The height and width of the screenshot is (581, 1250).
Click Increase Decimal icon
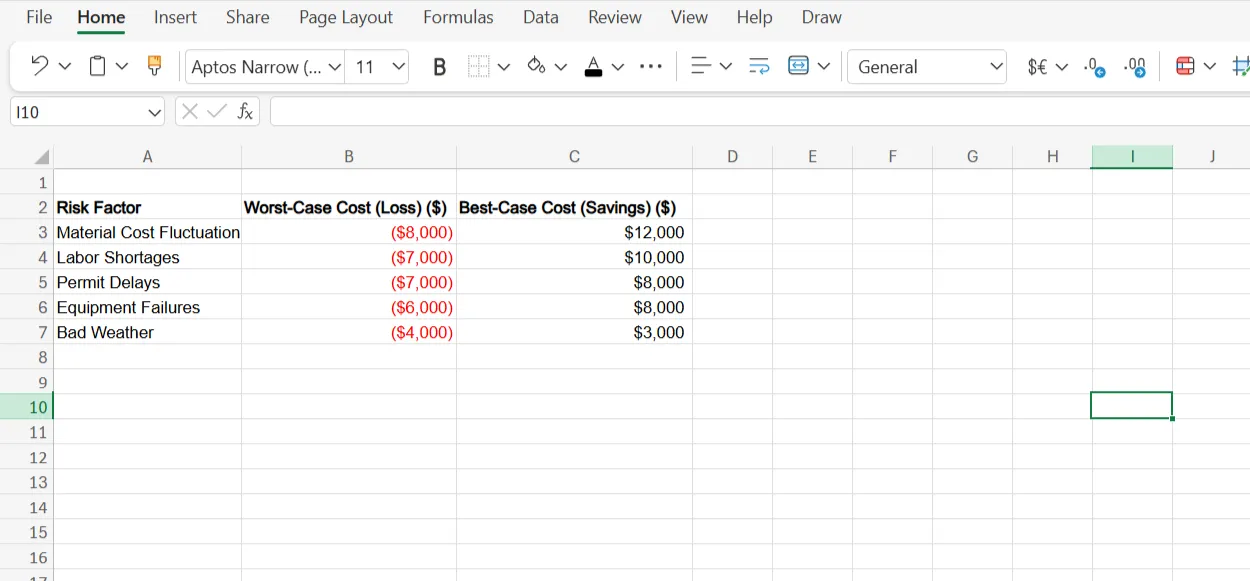1095,67
